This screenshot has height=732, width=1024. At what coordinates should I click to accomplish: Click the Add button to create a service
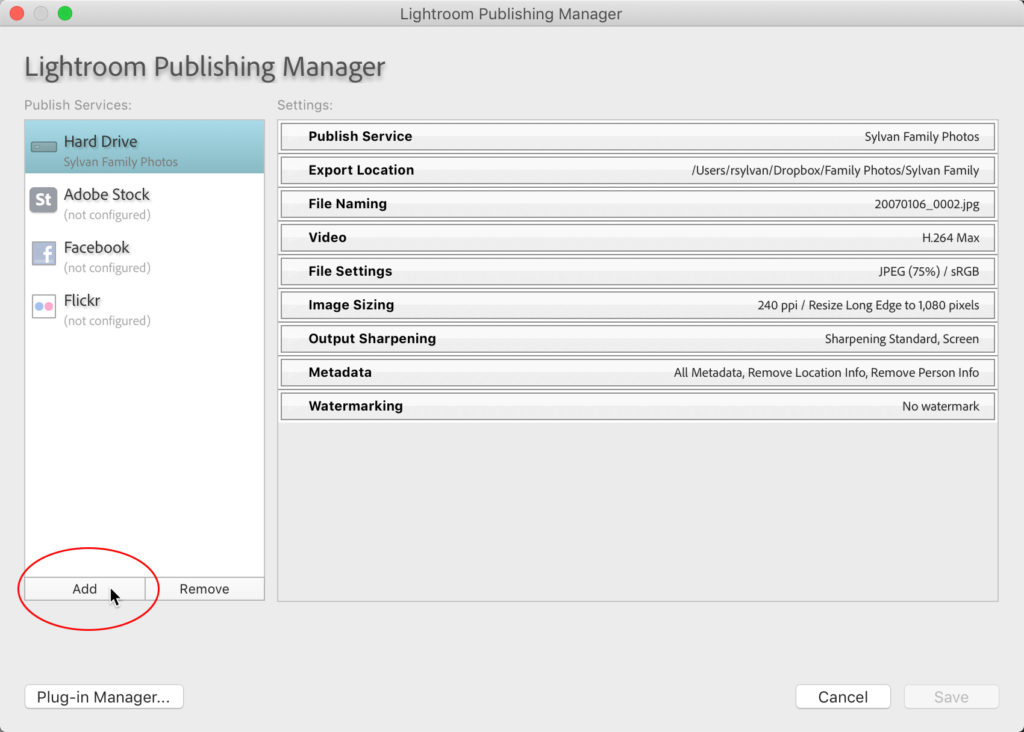point(84,589)
